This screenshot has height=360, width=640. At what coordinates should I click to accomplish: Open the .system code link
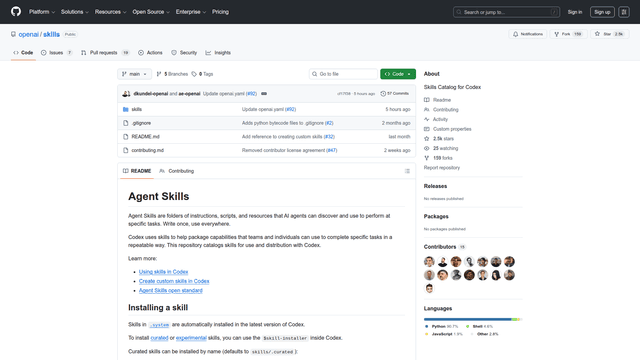[x=159, y=325]
